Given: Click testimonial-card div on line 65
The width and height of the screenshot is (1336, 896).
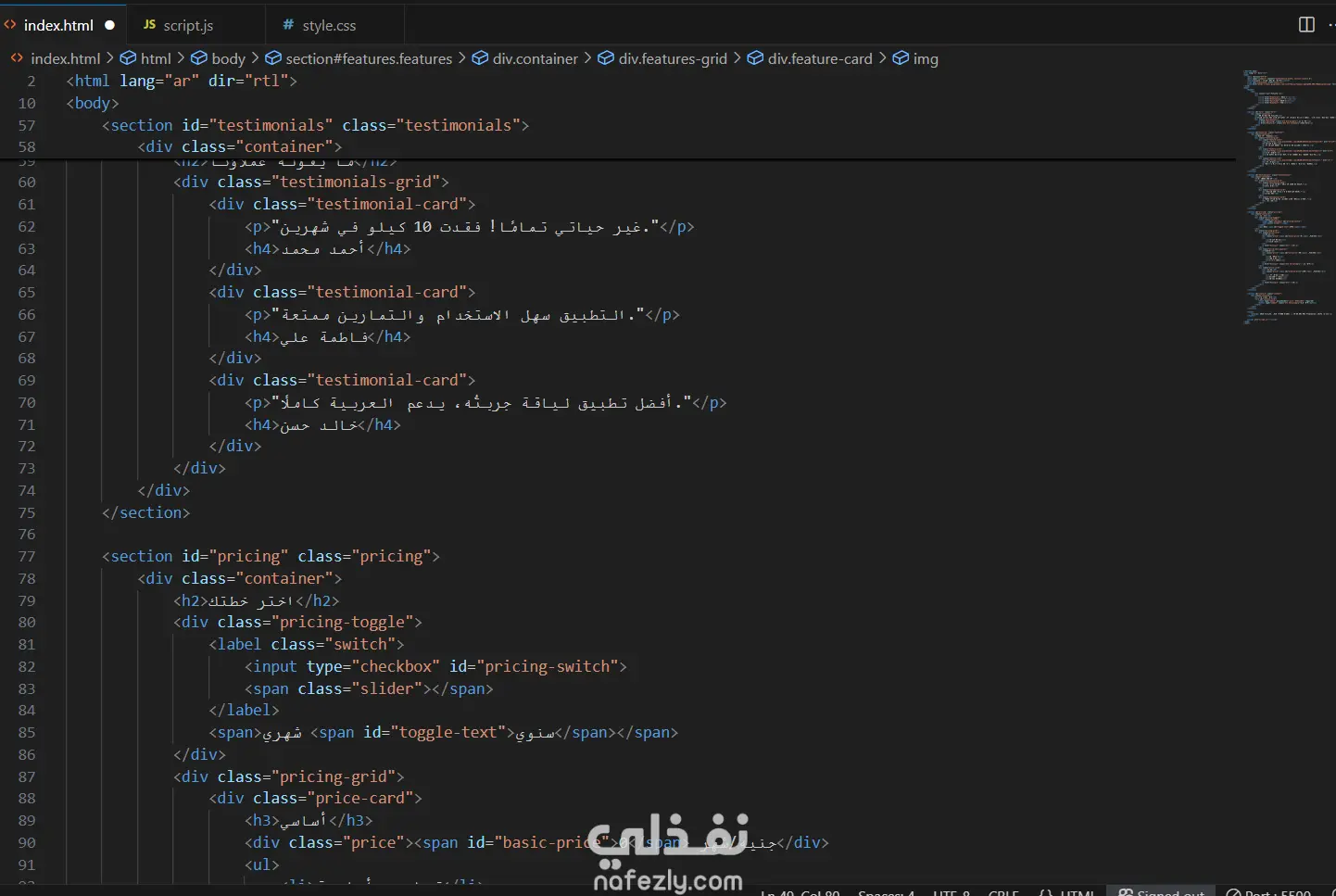Looking at the screenshot, I should click(342, 292).
